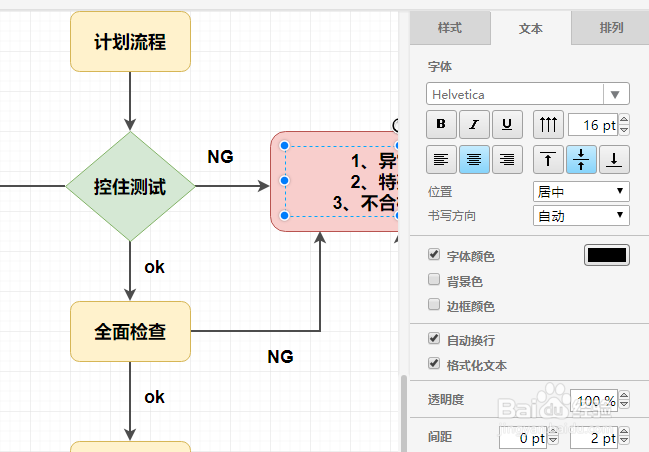Toggle italic text formatting
The width and height of the screenshot is (649, 452).
click(474, 124)
